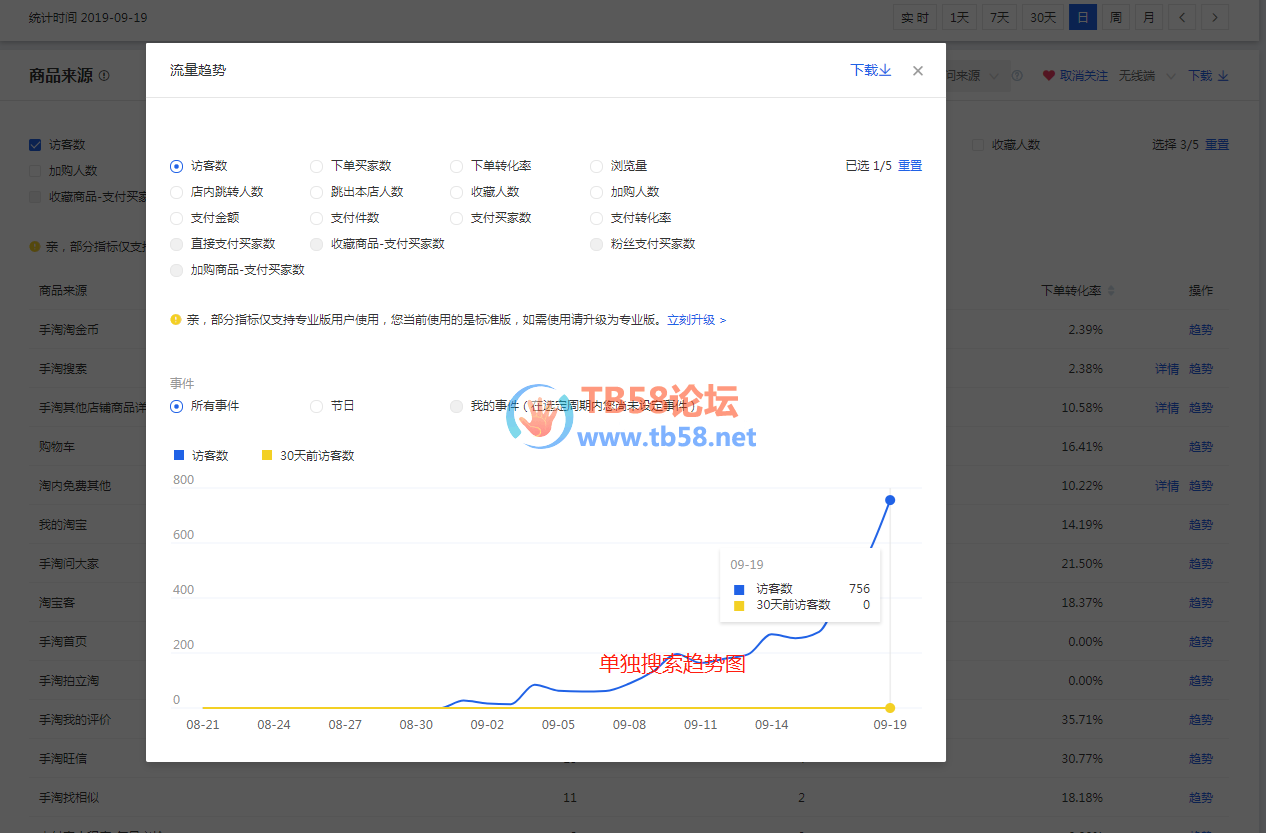
Task: Click the info icon beside 商品来源
Action: point(104,76)
